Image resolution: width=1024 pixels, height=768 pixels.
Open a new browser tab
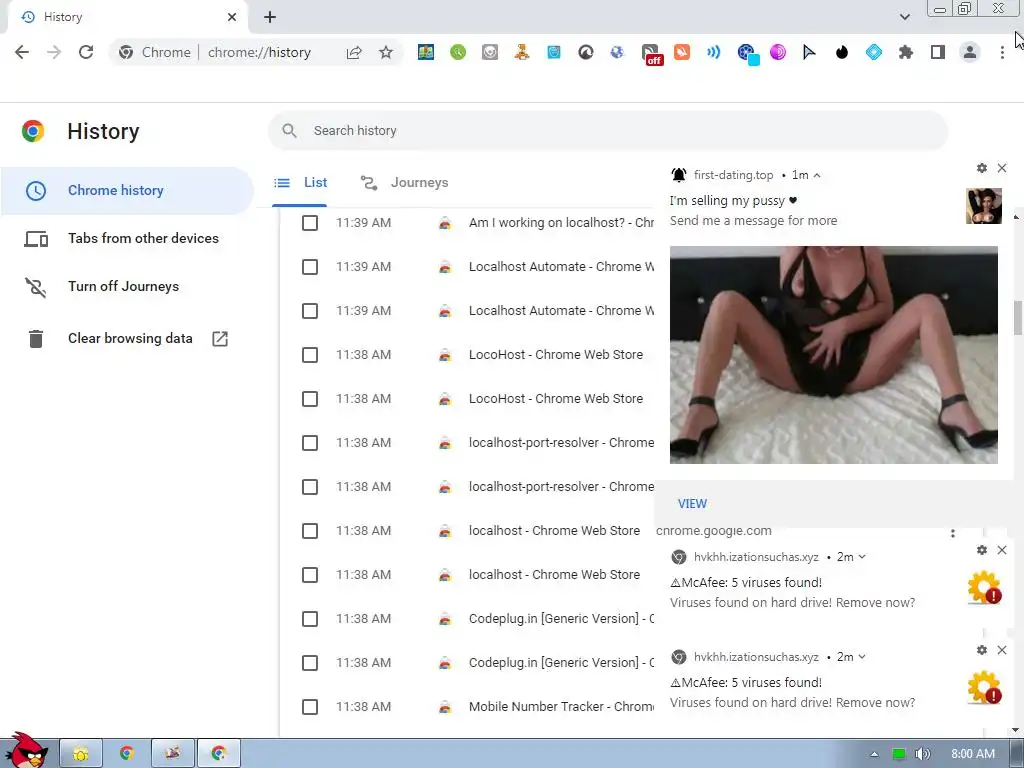[x=270, y=17]
